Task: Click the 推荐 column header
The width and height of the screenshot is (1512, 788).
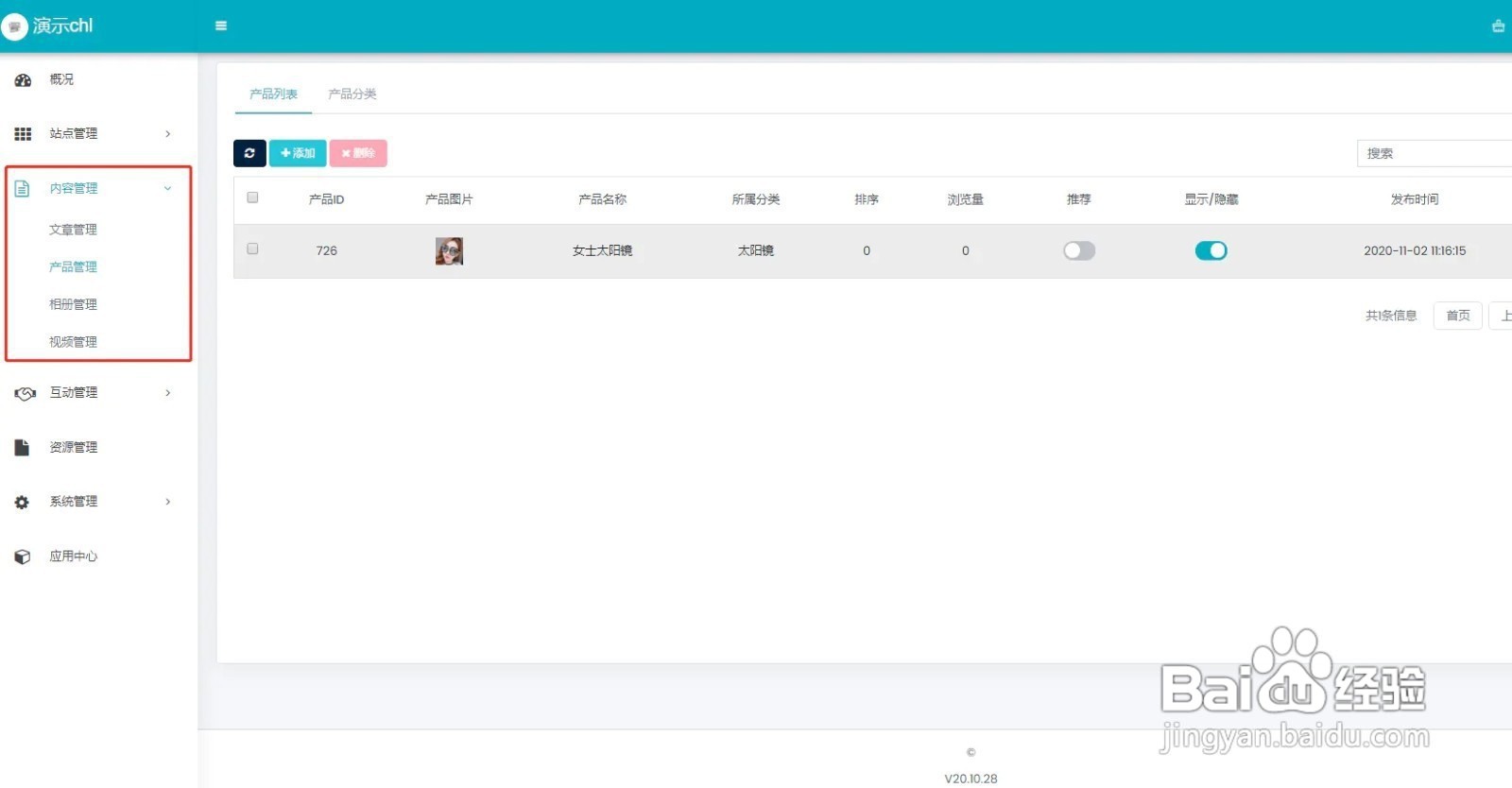Action: (x=1079, y=199)
